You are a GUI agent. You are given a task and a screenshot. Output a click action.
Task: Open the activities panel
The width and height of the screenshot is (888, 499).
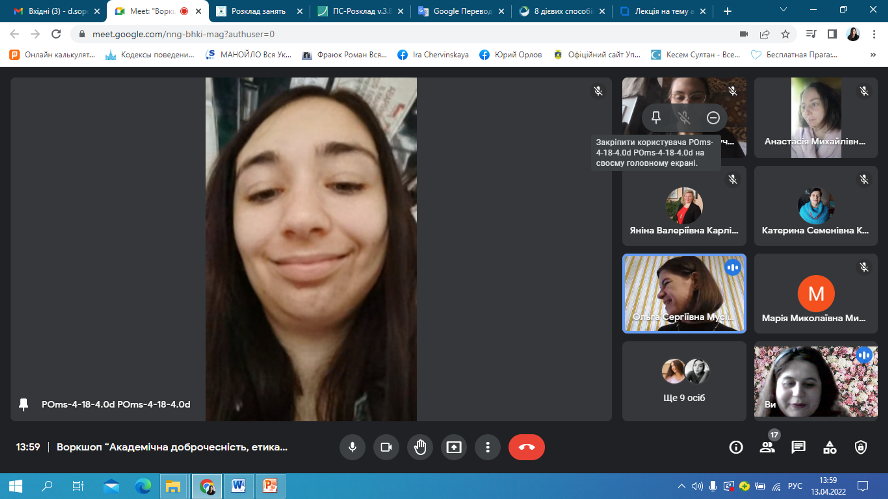[x=830, y=447]
